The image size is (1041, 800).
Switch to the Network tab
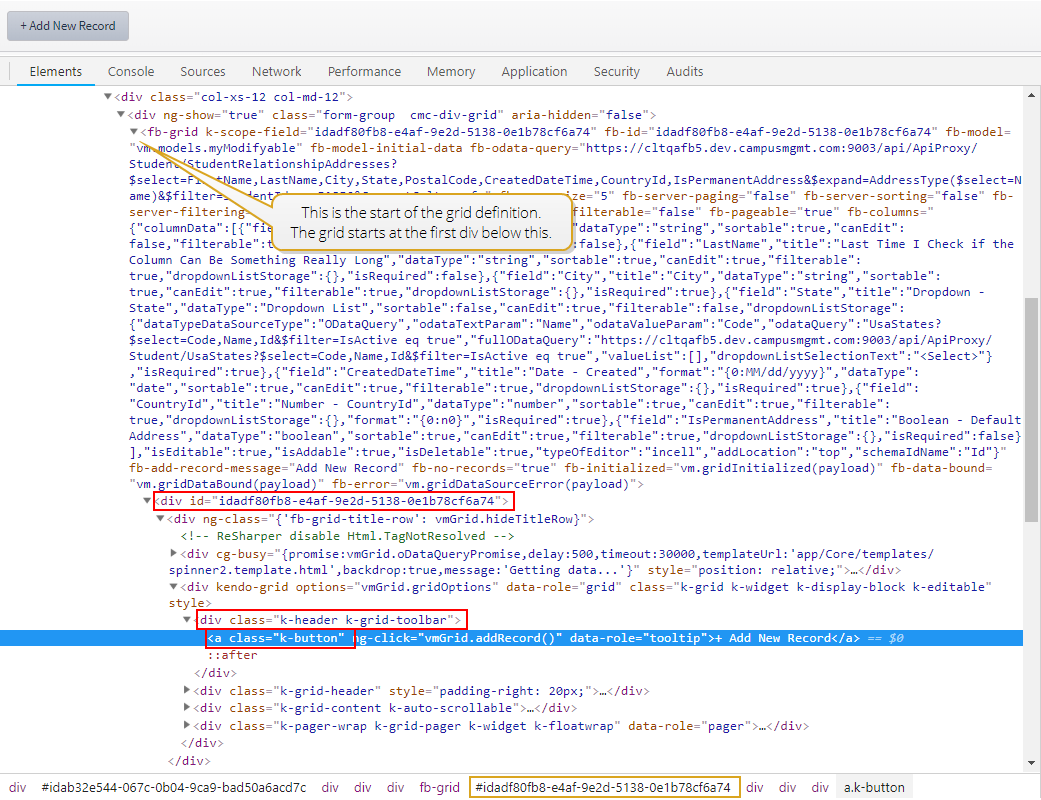(x=276, y=72)
